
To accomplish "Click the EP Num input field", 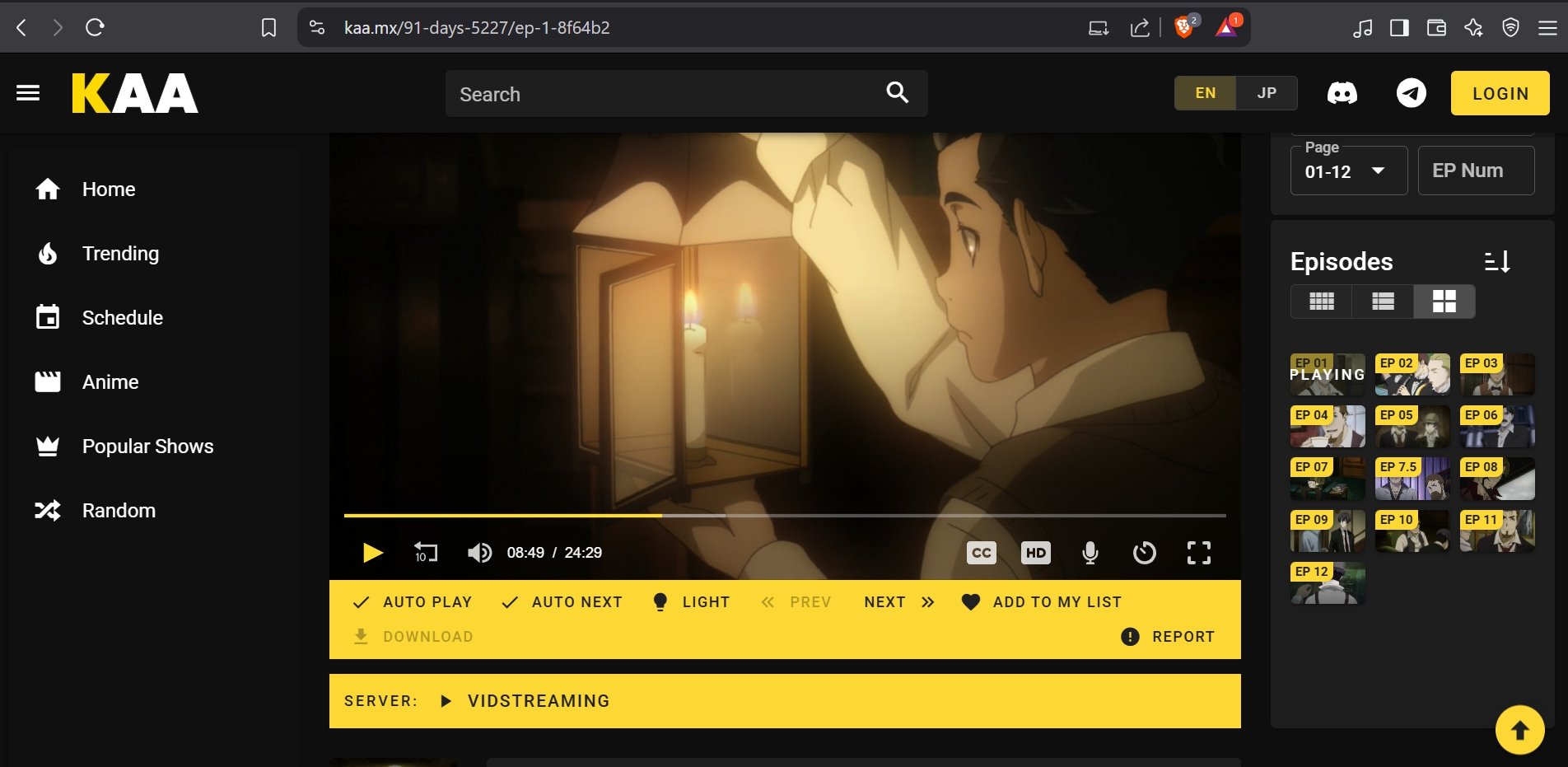I will coord(1477,171).
